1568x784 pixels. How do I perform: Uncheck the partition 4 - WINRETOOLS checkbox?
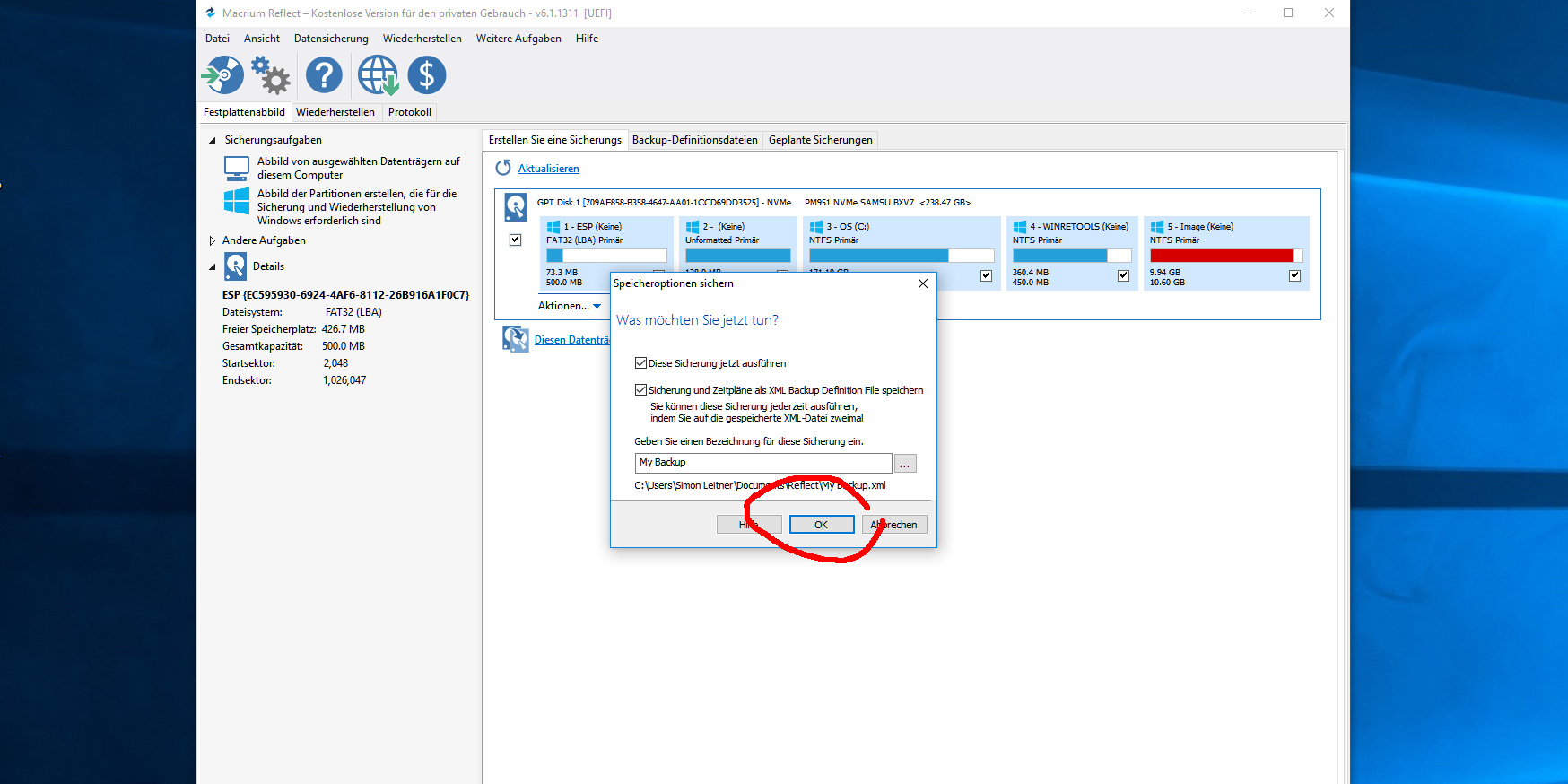[x=1123, y=275]
